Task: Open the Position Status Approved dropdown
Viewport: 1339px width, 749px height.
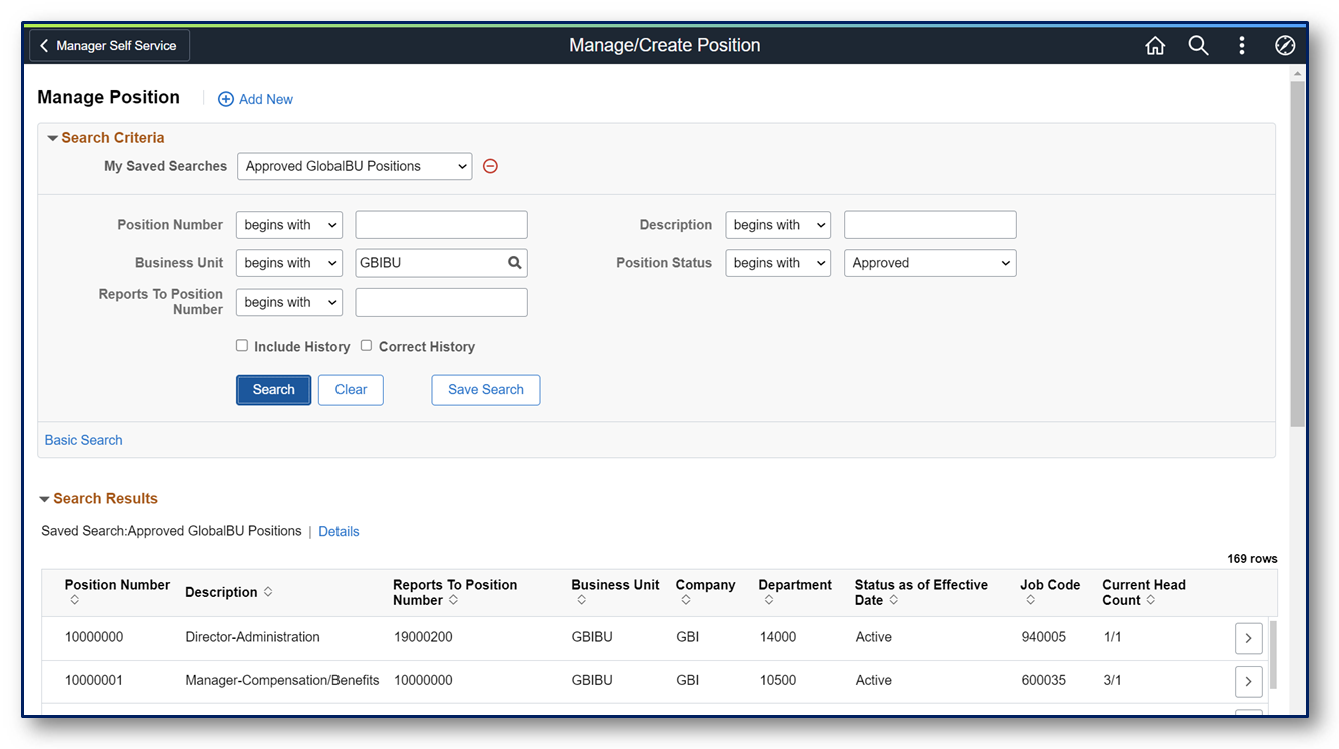Action: [930, 262]
